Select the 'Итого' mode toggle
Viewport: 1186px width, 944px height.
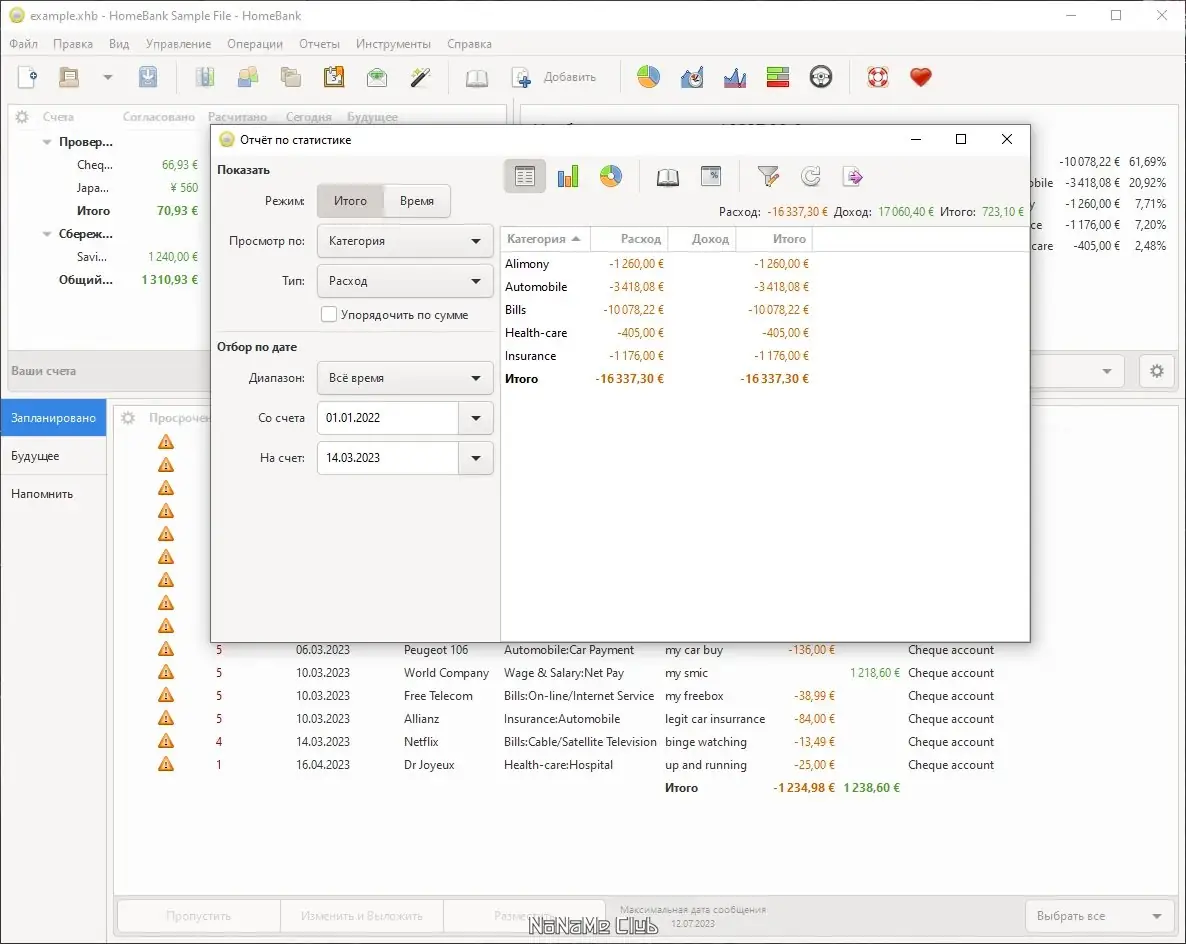point(350,201)
